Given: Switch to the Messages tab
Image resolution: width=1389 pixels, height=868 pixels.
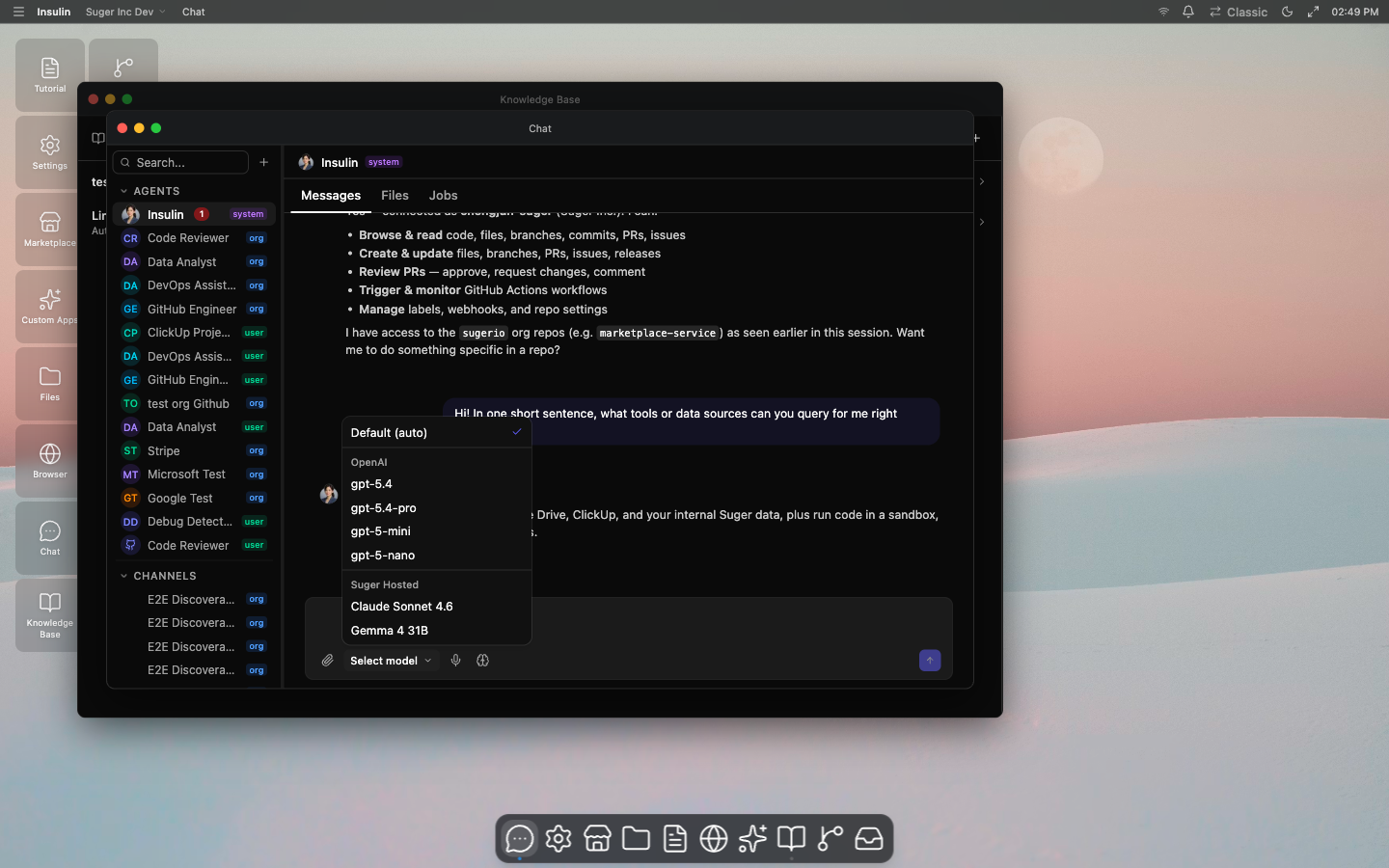Looking at the screenshot, I should 331,196.
